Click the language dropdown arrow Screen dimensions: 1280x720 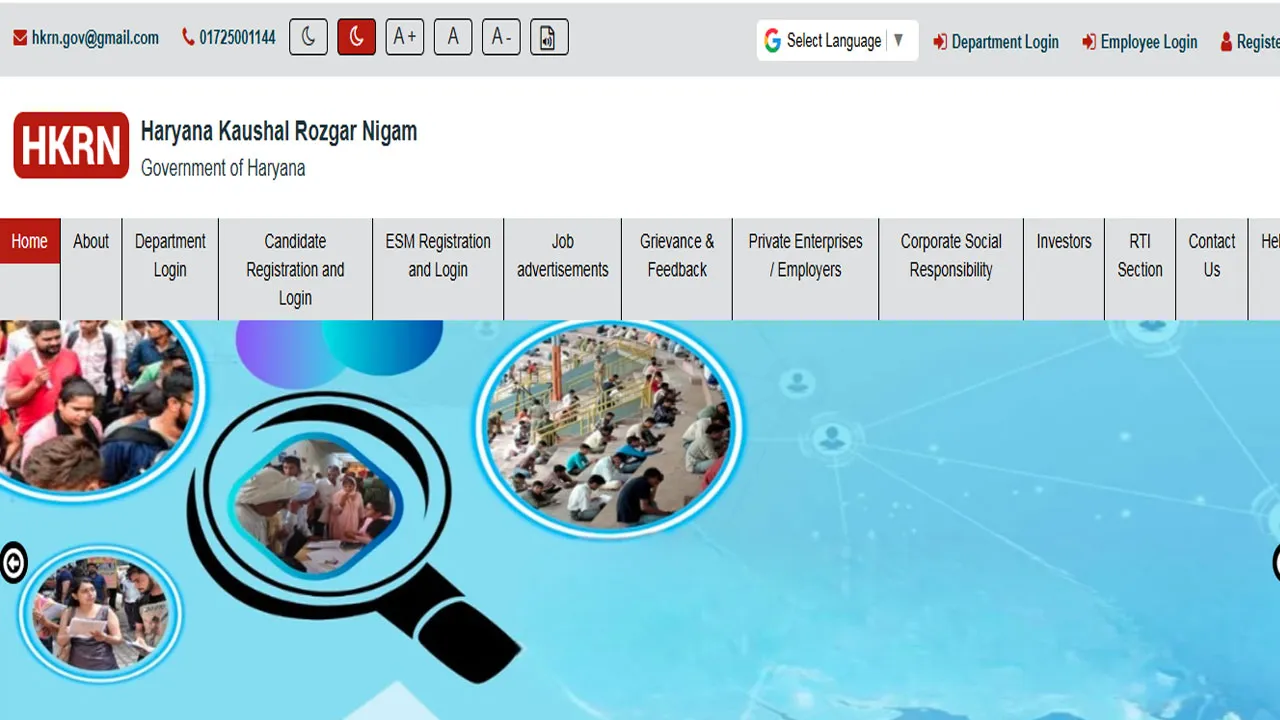898,40
